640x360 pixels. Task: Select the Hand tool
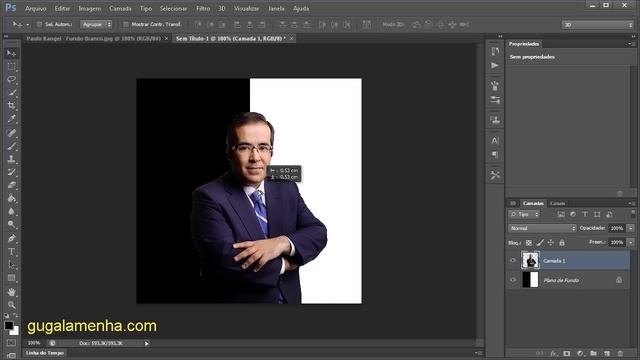point(11,292)
